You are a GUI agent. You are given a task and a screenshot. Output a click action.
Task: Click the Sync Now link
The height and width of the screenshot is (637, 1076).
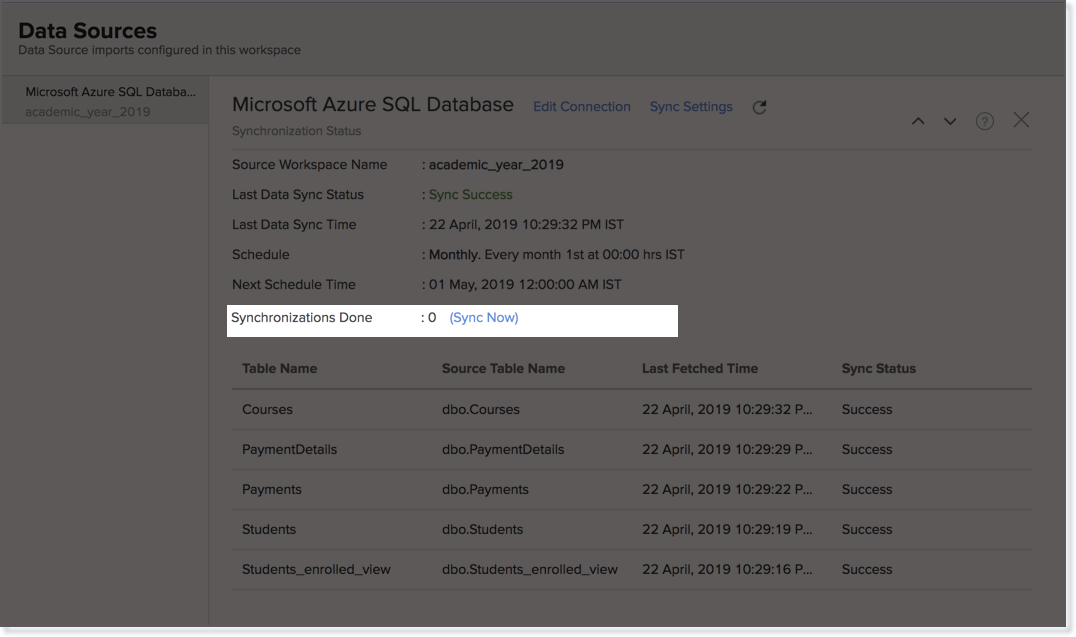(484, 318)
